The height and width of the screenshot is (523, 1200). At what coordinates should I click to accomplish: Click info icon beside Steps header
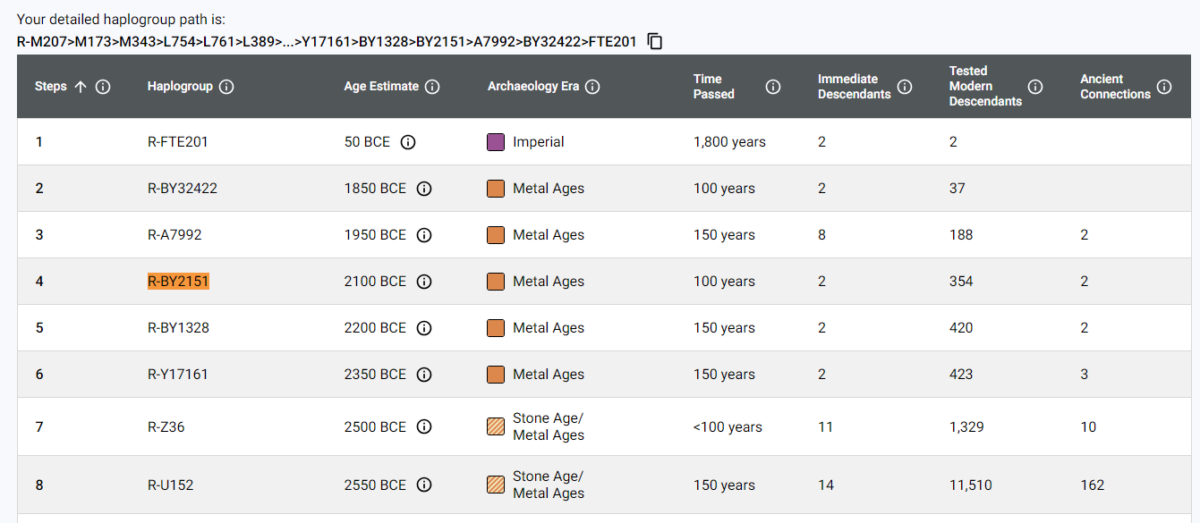pos(102,87)
